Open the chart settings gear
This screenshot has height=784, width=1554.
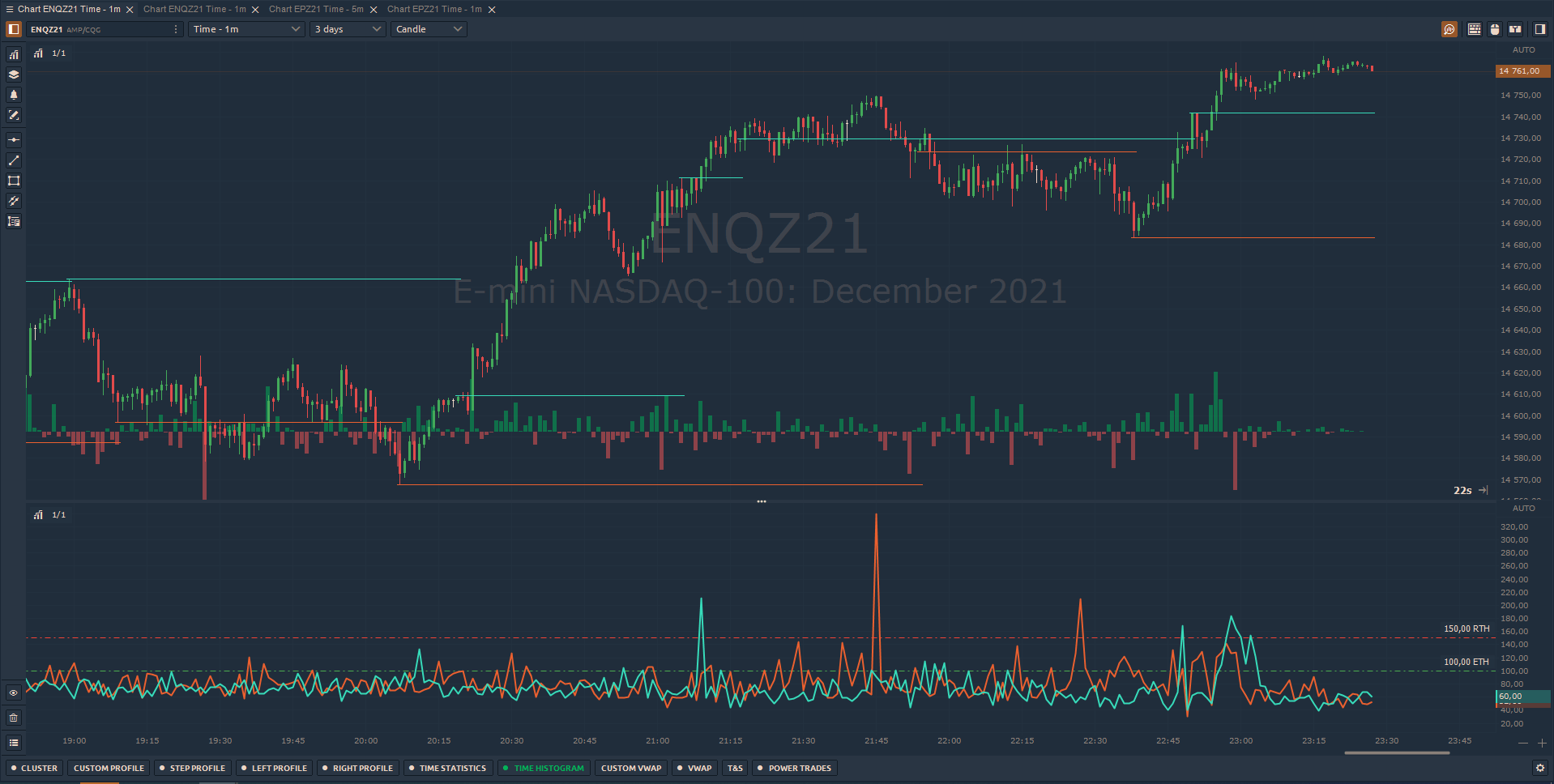1539,767
